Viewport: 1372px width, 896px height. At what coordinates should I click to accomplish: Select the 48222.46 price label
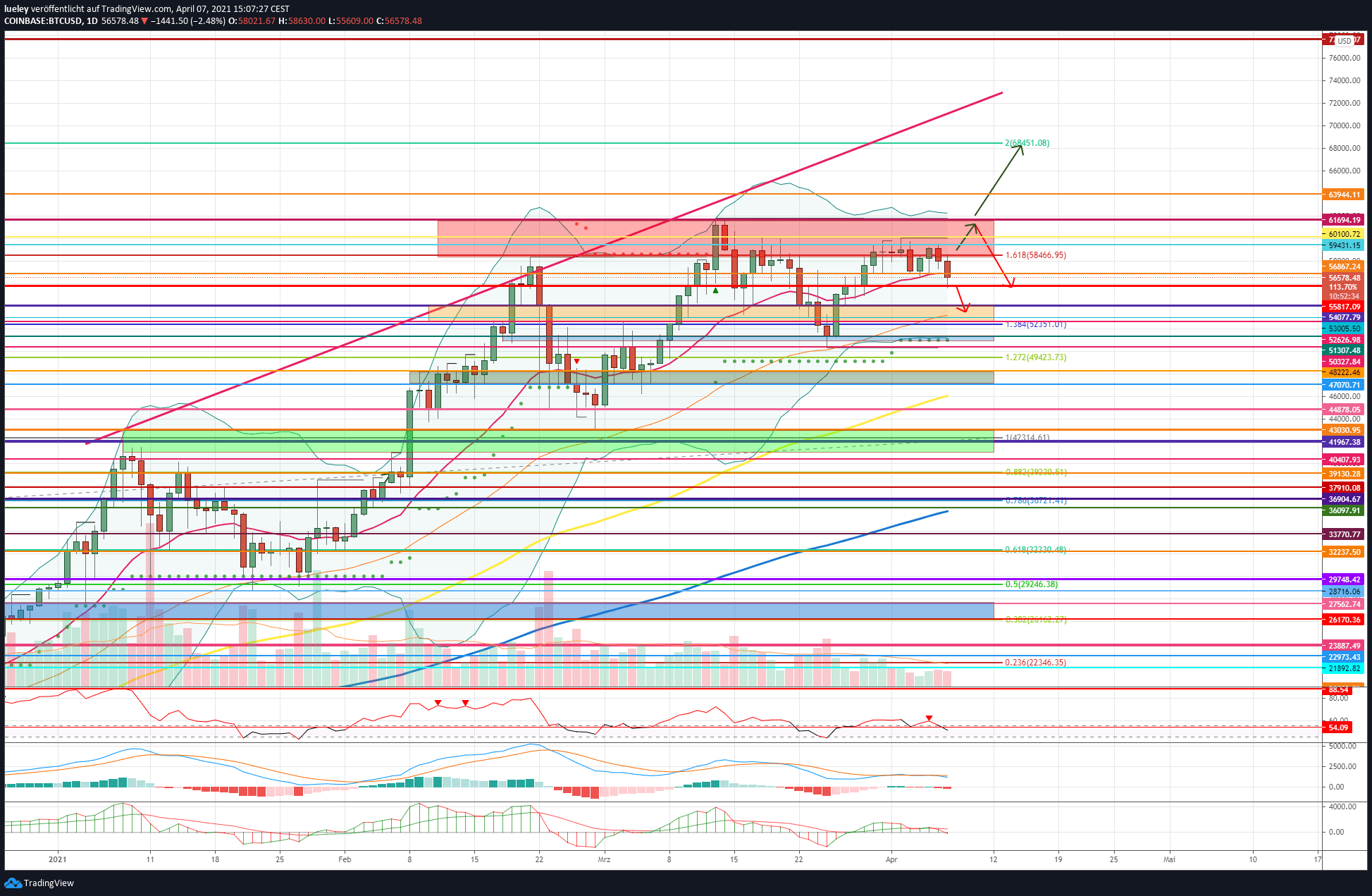[x=1344, y=372]
